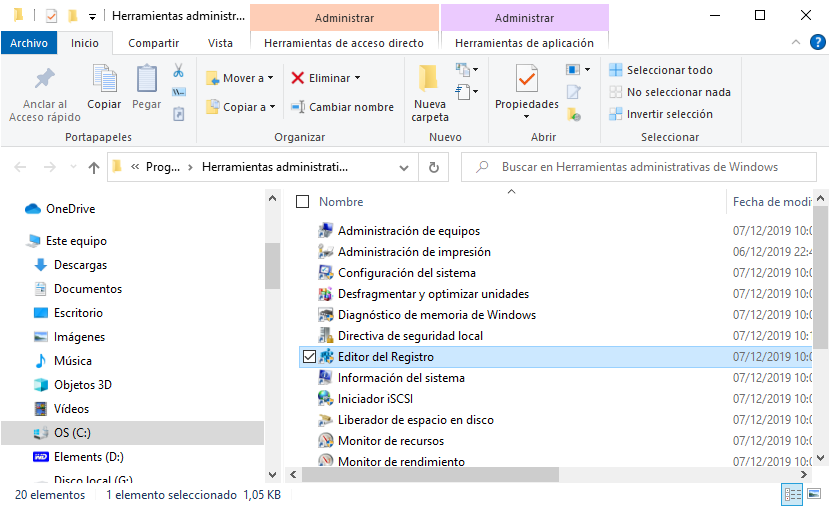Click the Prog... breadcrumb in address bar
Viewport: 830px width, 507px height.
163,167
